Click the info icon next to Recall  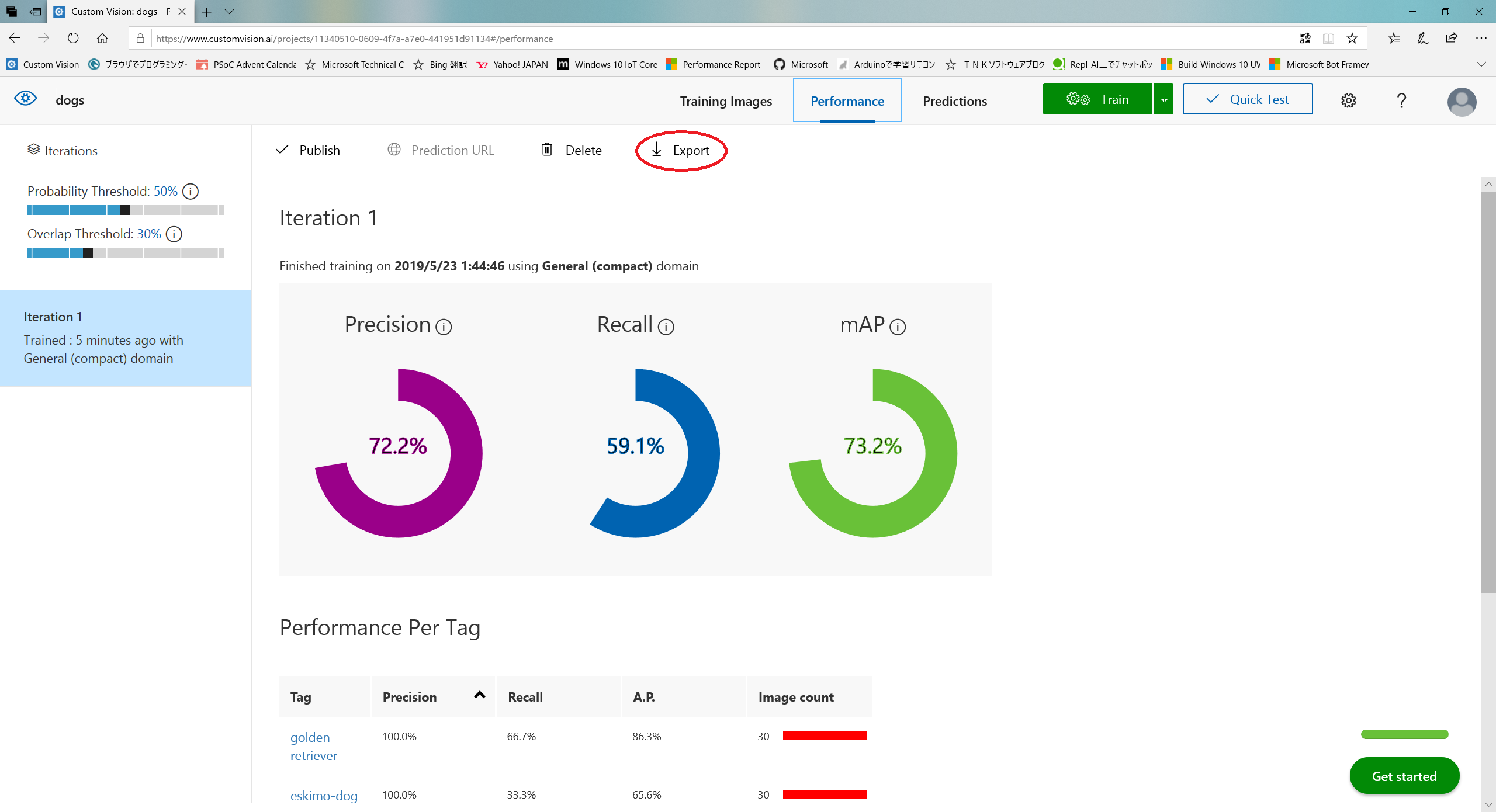(x=666, y=327)
